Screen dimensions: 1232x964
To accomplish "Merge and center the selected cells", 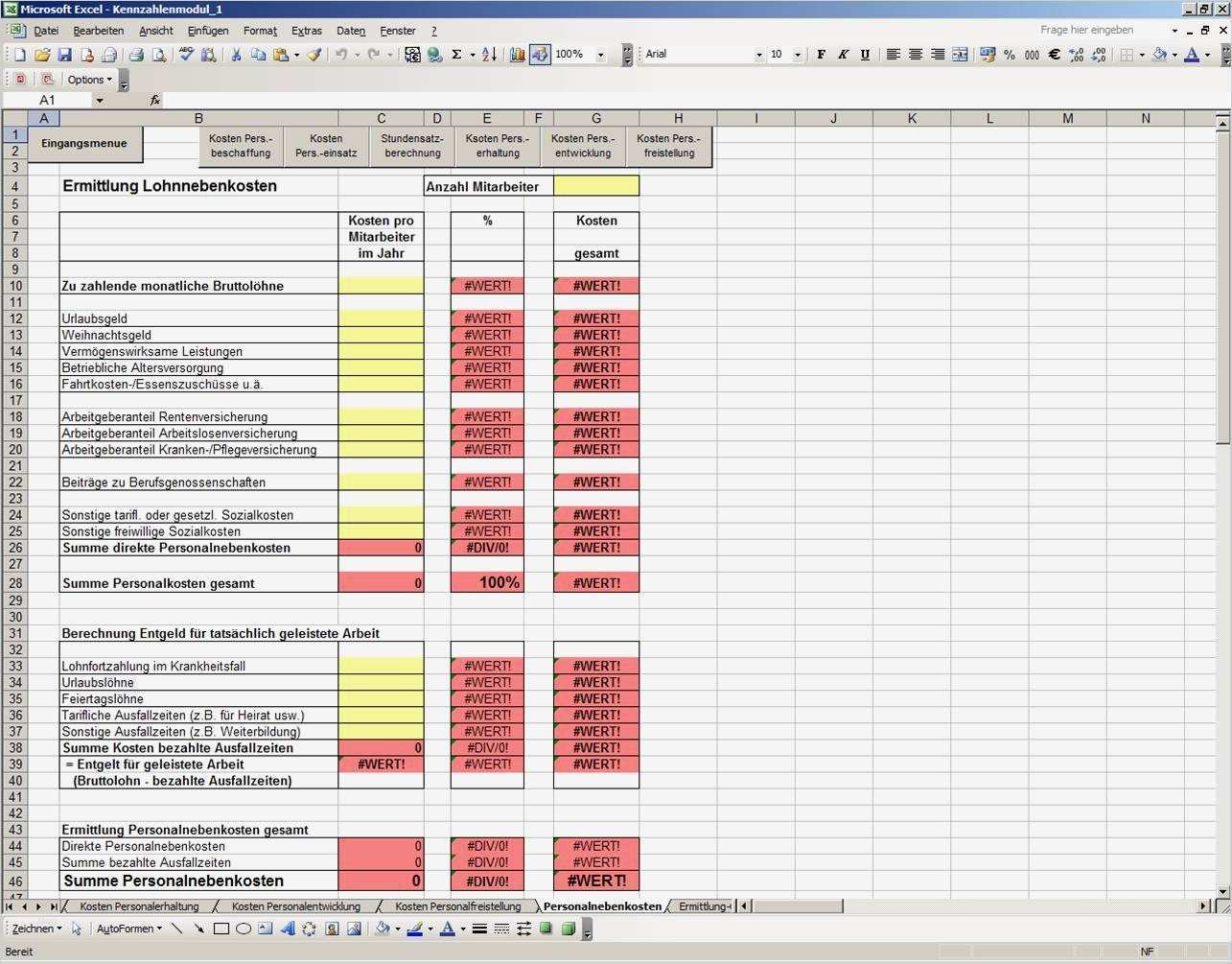I will (960, 55).
